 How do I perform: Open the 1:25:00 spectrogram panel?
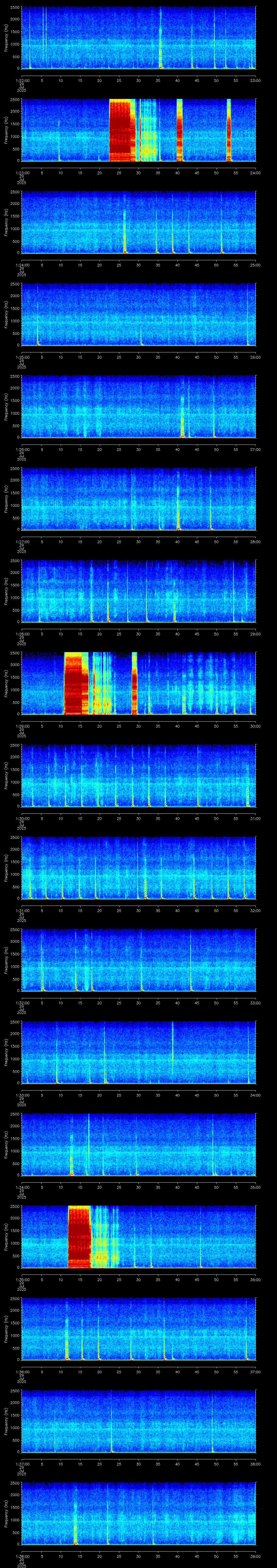(x=138, y=314)
